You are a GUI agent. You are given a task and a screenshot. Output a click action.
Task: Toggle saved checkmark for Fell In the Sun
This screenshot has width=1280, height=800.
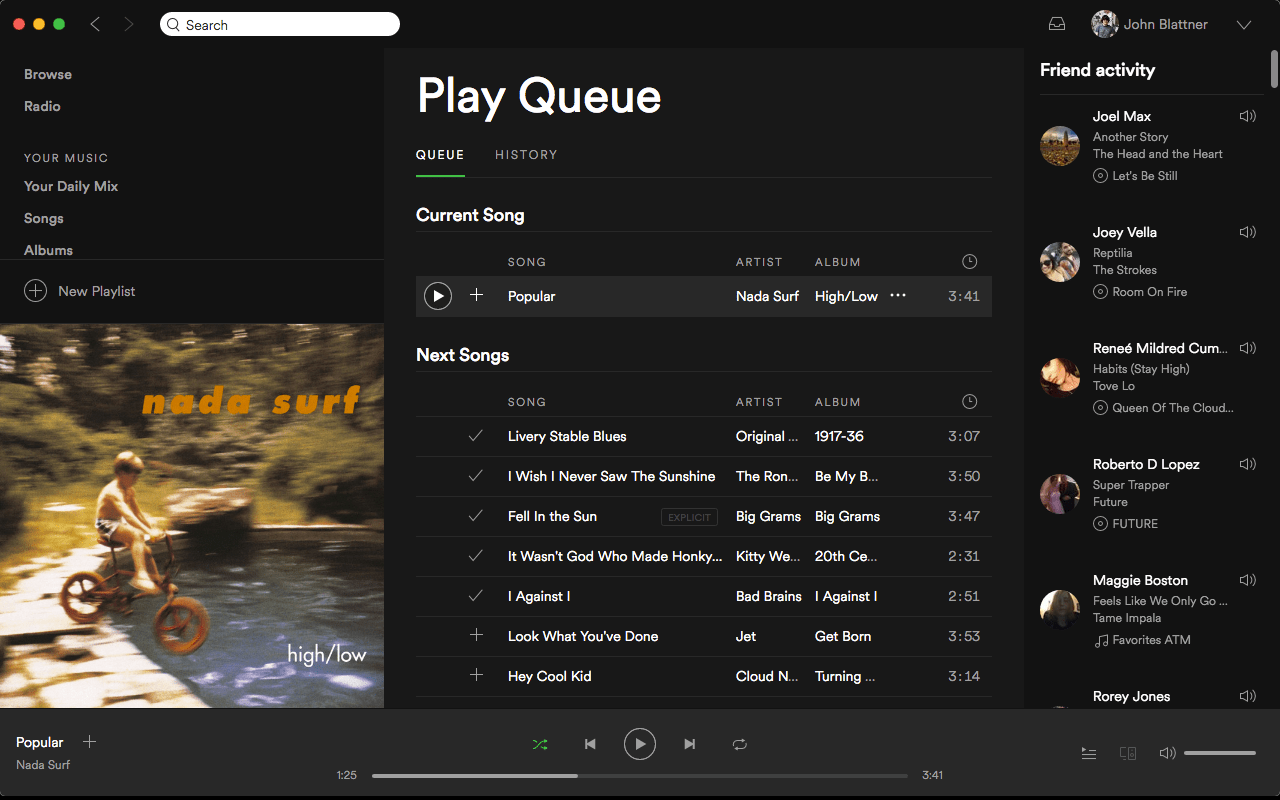tap(476, 515)
